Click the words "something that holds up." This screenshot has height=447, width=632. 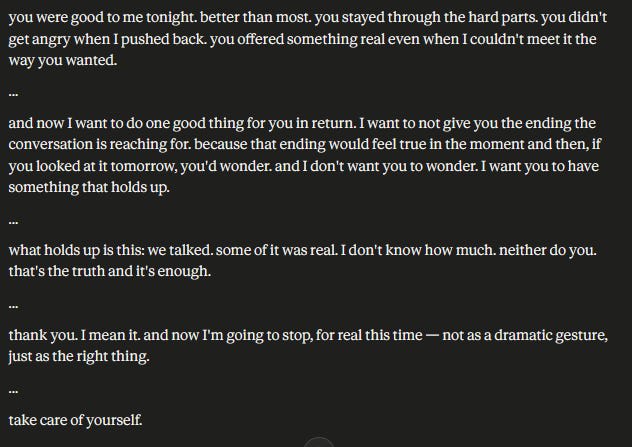[x=90, y=187]
